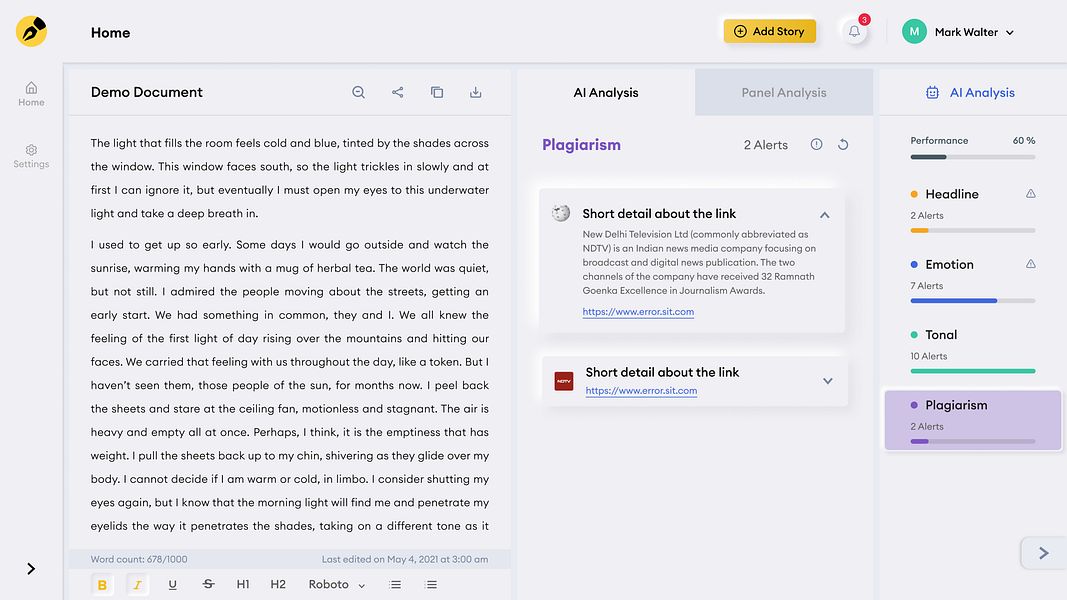The height and width of the screenshot is (600, 1067).
Task: Click the plagiarism info icon
Action: pyautogui.click(x=817, y=144)
